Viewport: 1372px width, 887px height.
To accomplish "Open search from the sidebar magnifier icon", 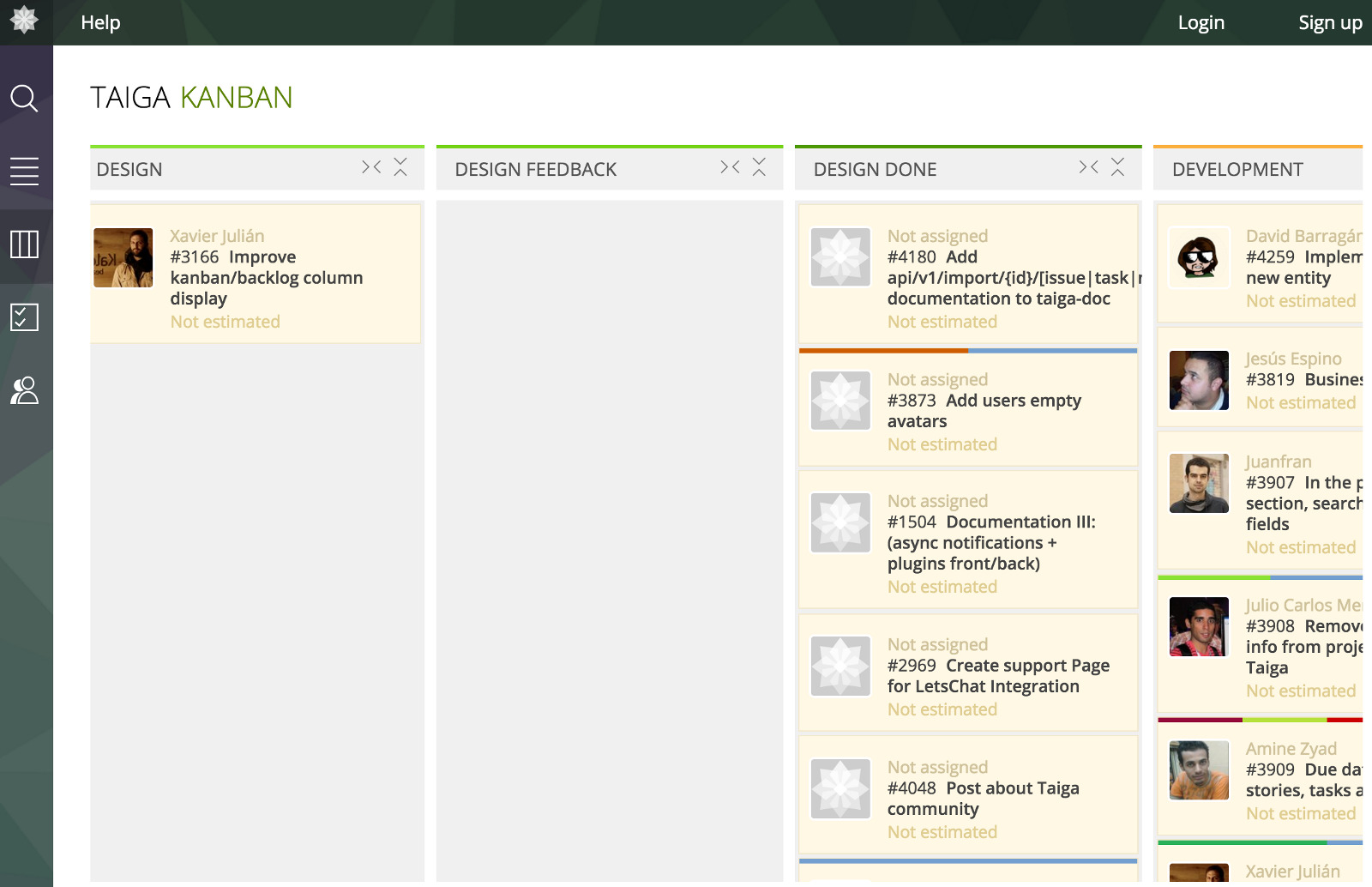I will coord(24,99).
